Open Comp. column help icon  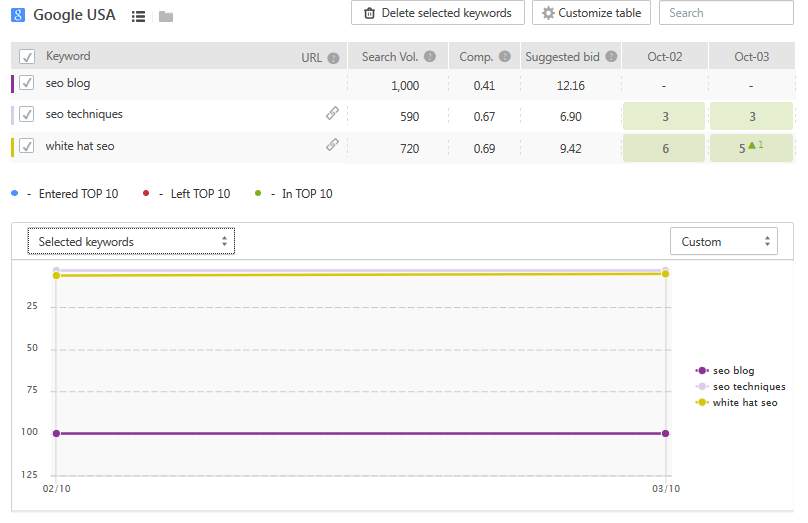505,57
